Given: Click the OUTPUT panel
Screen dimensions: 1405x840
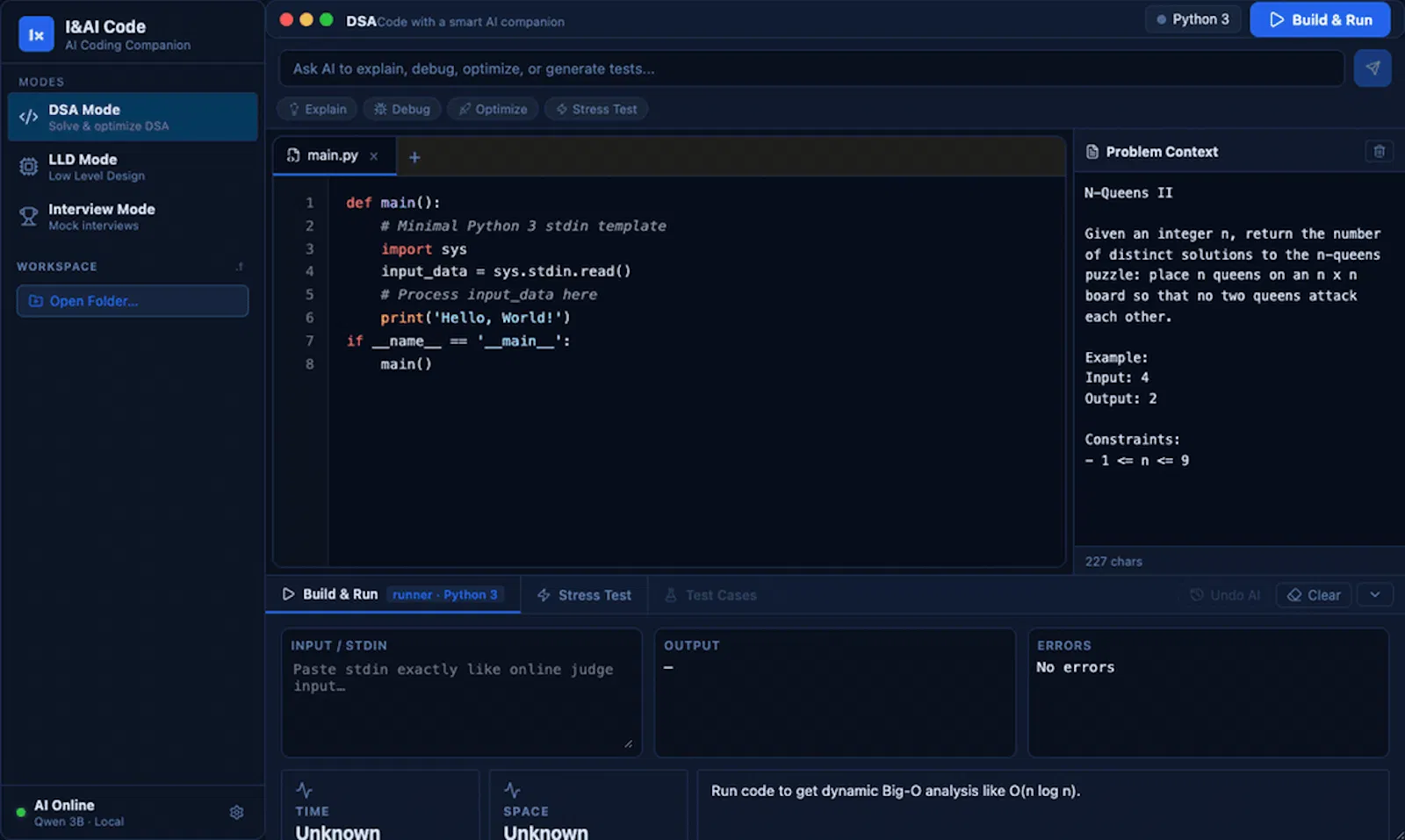Looking at the screenshot, I should (x=835, y=692).
